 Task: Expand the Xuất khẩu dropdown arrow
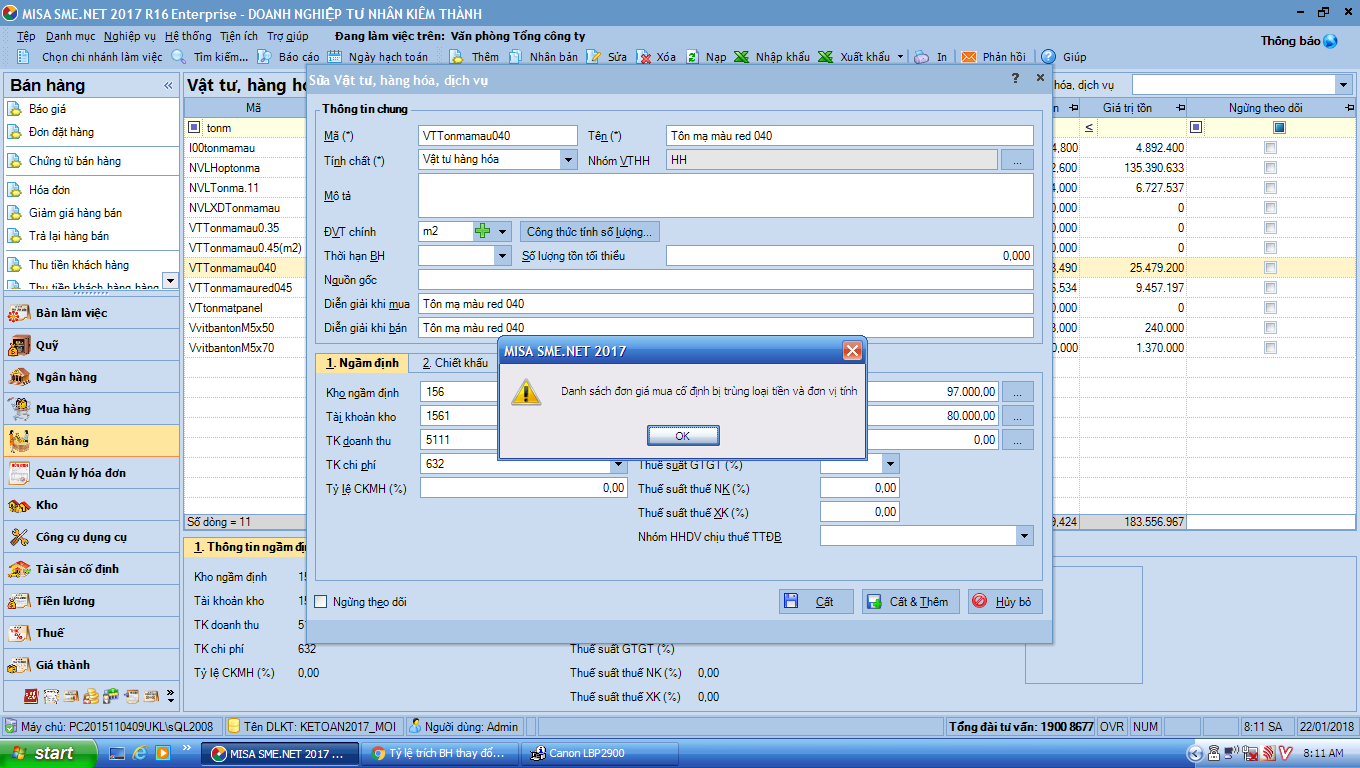click(900, 57)
